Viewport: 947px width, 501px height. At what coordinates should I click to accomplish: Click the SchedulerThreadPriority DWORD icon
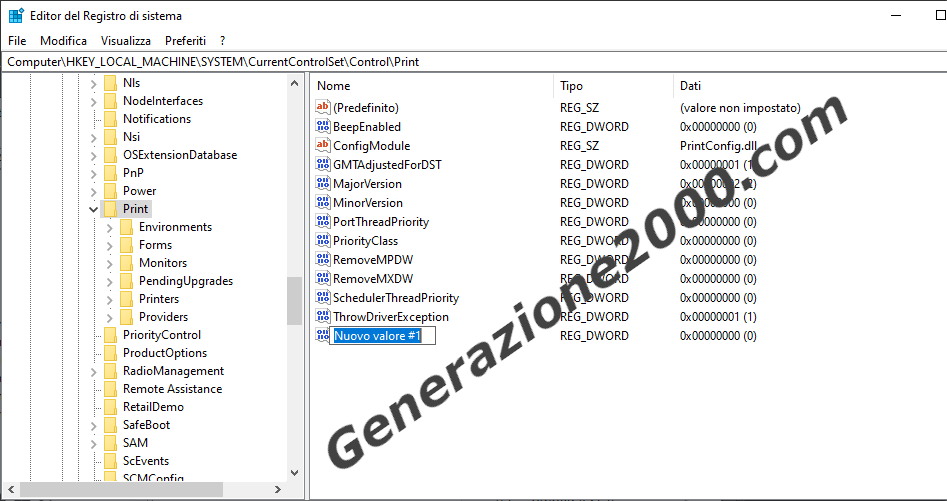(x=323, y=298)
